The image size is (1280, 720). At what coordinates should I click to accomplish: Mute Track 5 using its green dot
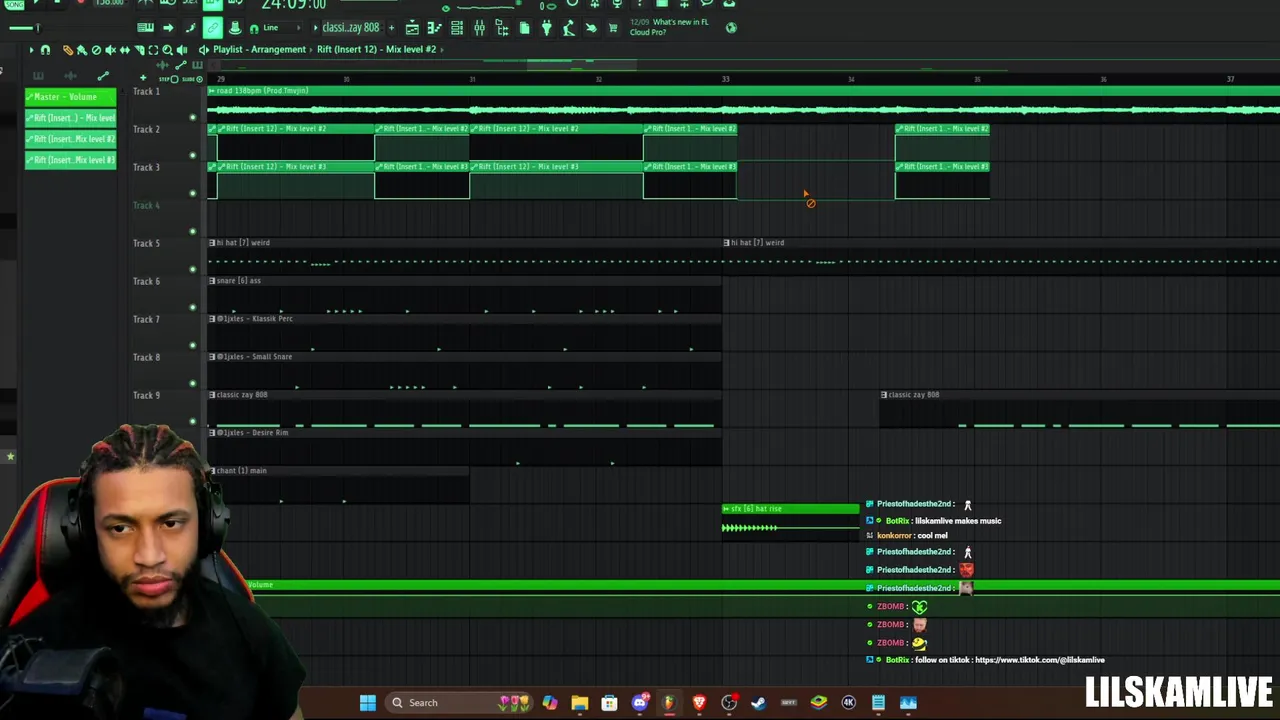point(193,269)
